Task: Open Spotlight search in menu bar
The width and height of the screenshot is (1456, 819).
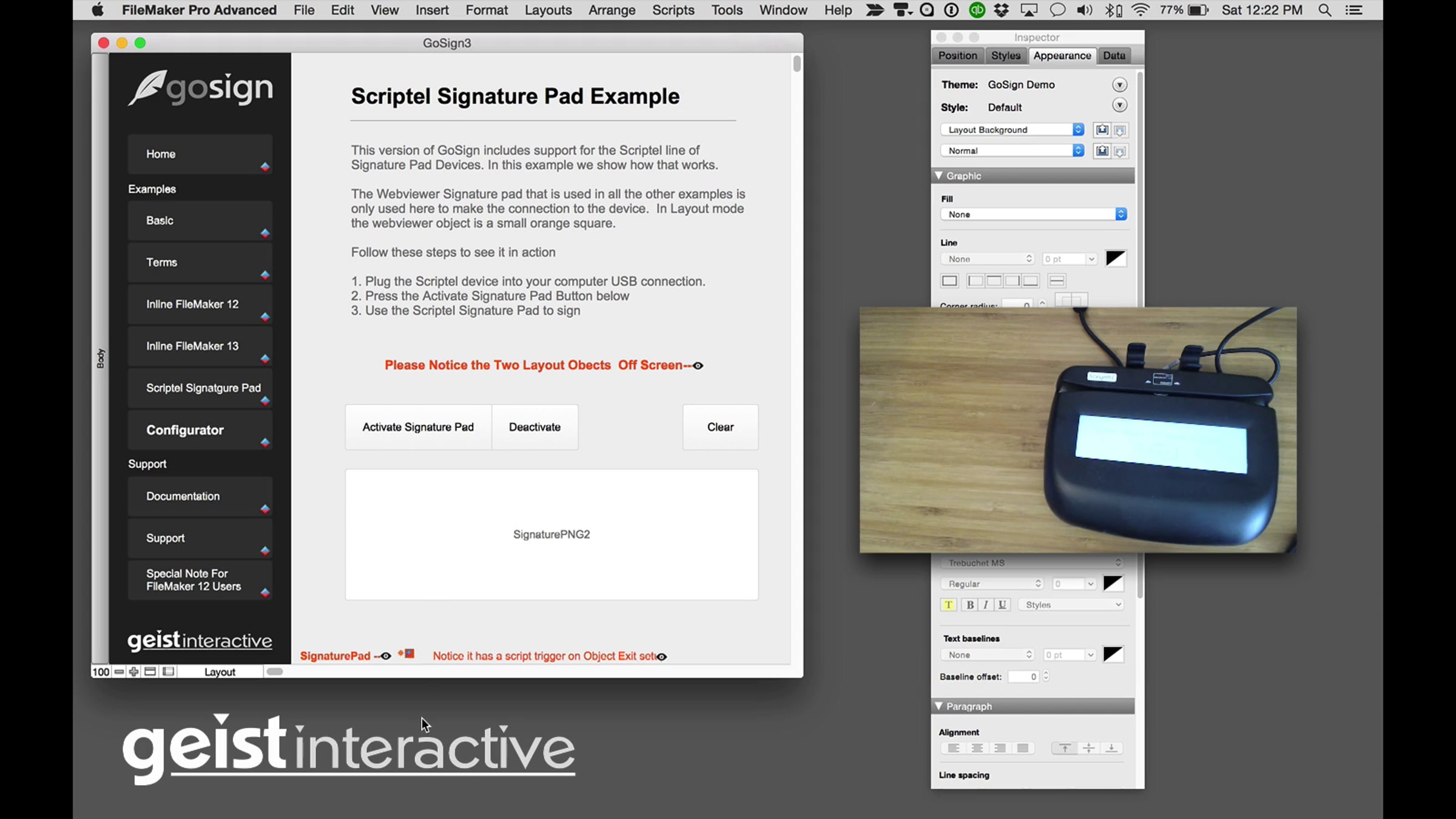Action: (1325, 10)
